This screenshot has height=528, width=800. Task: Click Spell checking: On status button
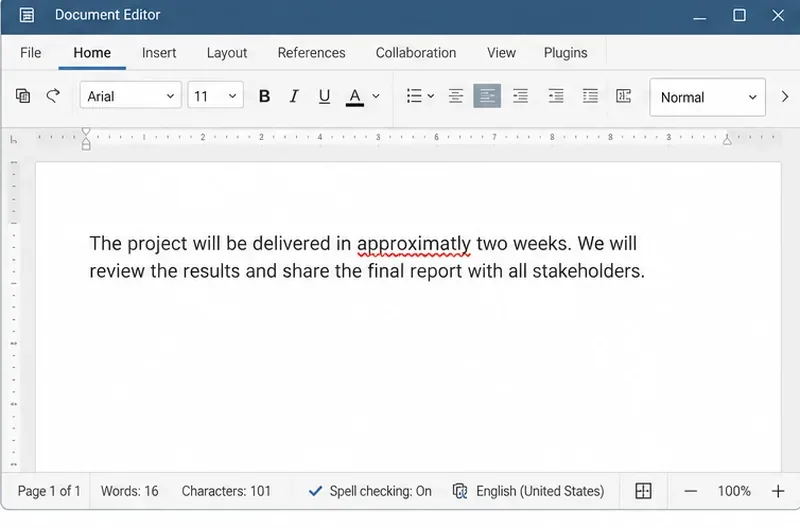point(370,491)
